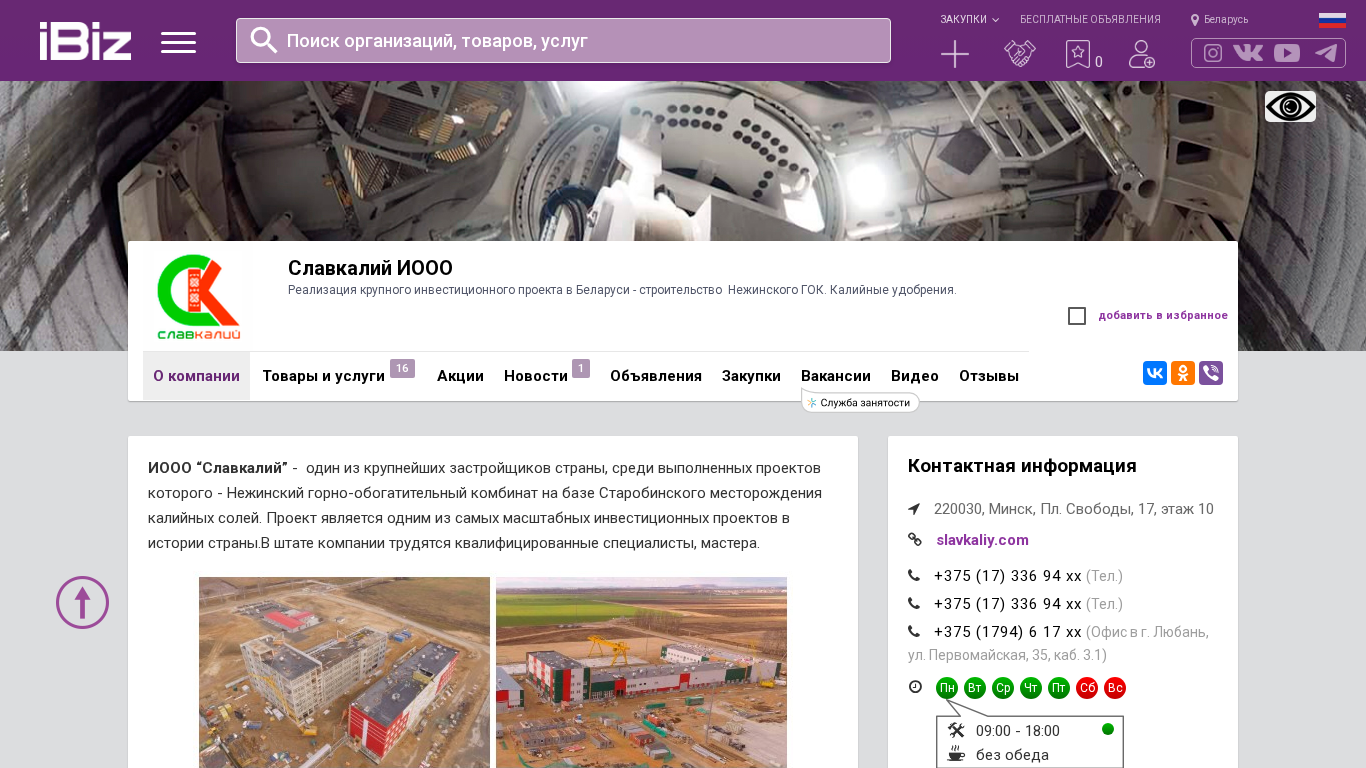The height and width of the screenshot is (768, 1366).
Task: Share via the orange Odnoklassniki icon
Action: point(1183,373)
